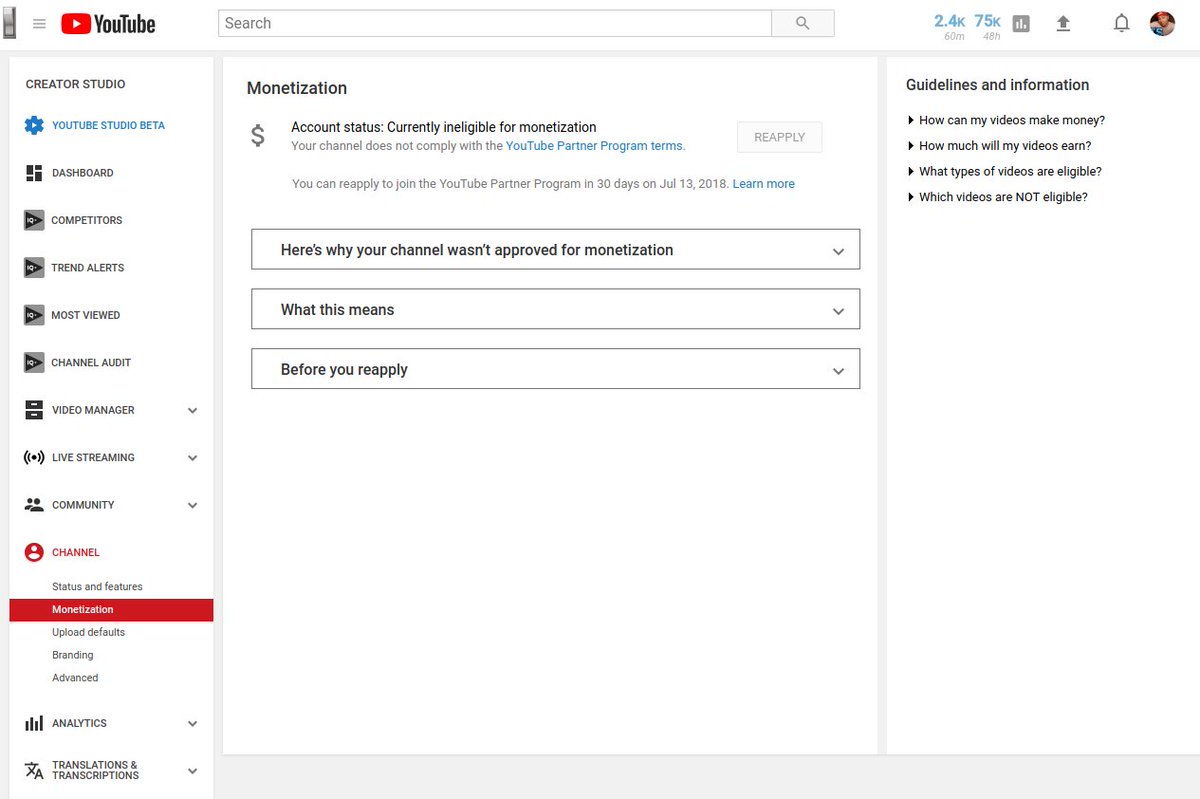Click the Translations language icon

[x=34, y=770]
